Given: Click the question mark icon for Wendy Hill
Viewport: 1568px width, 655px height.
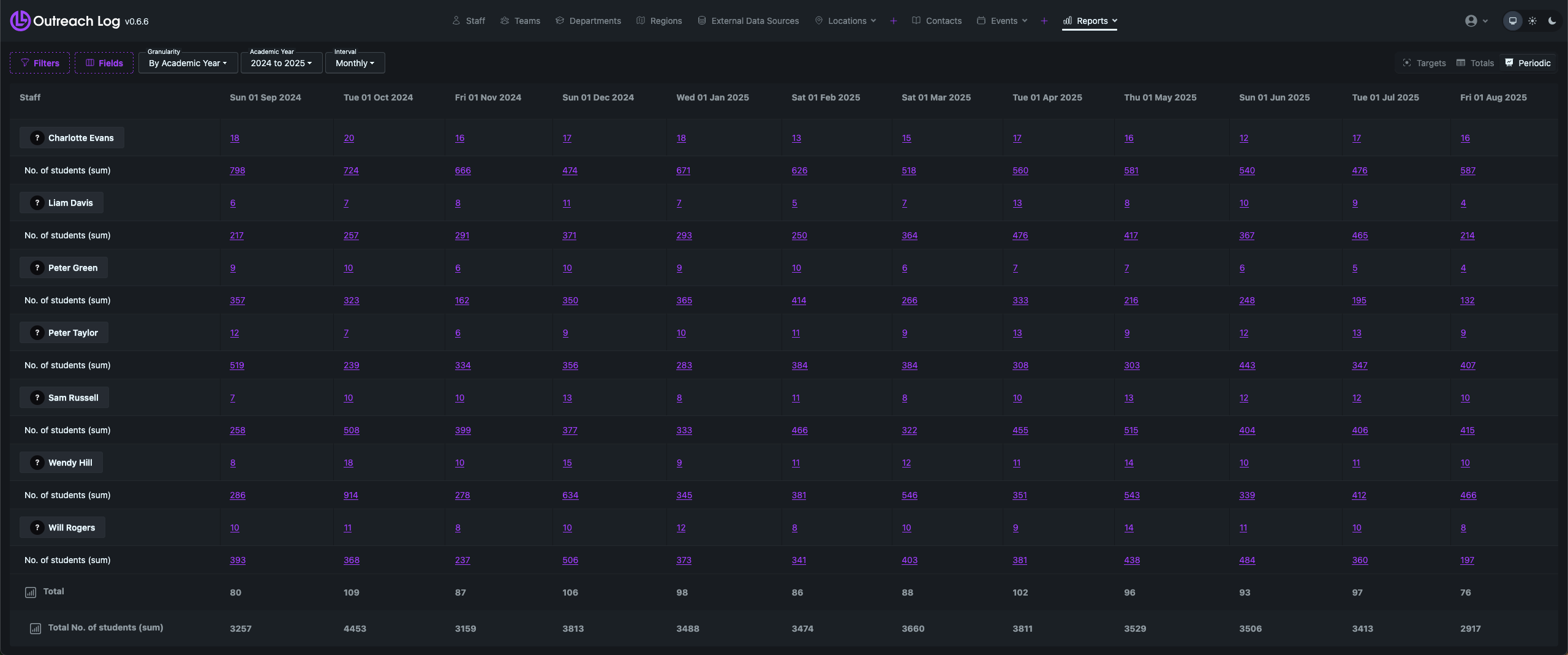Looking at the screenshot, I should [37, 463].
